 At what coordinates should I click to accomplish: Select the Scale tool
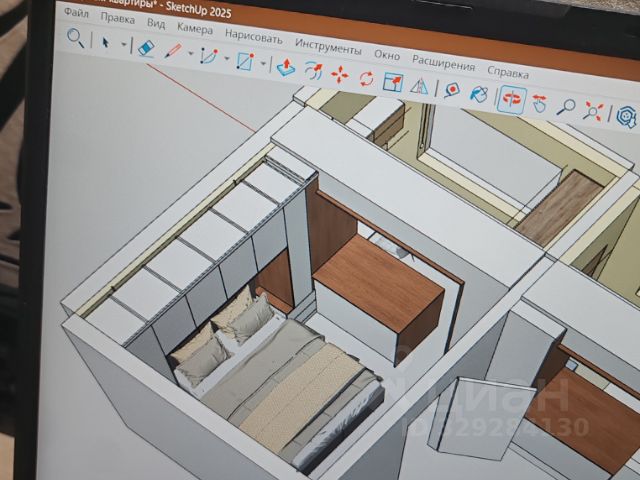pos(393,82)
